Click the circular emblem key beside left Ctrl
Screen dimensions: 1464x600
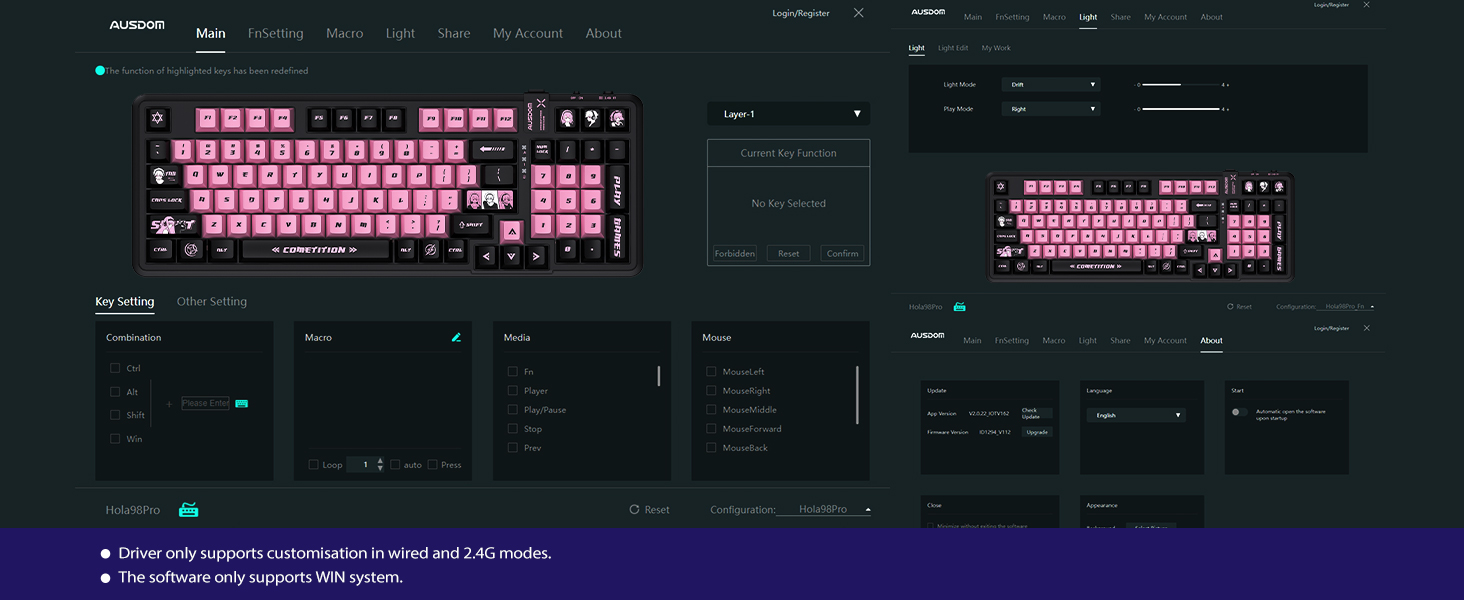click(x=191, y=250)
